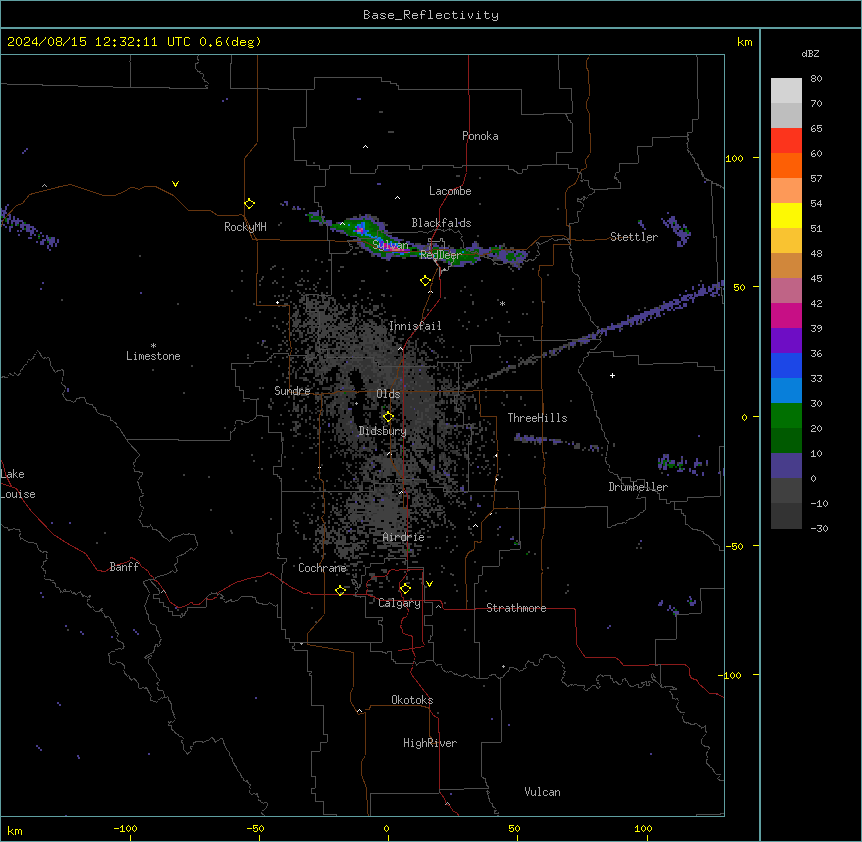Screen dimensions: 862x842
Task: Select the Drumheller label
Action: [x=638, y=487]
